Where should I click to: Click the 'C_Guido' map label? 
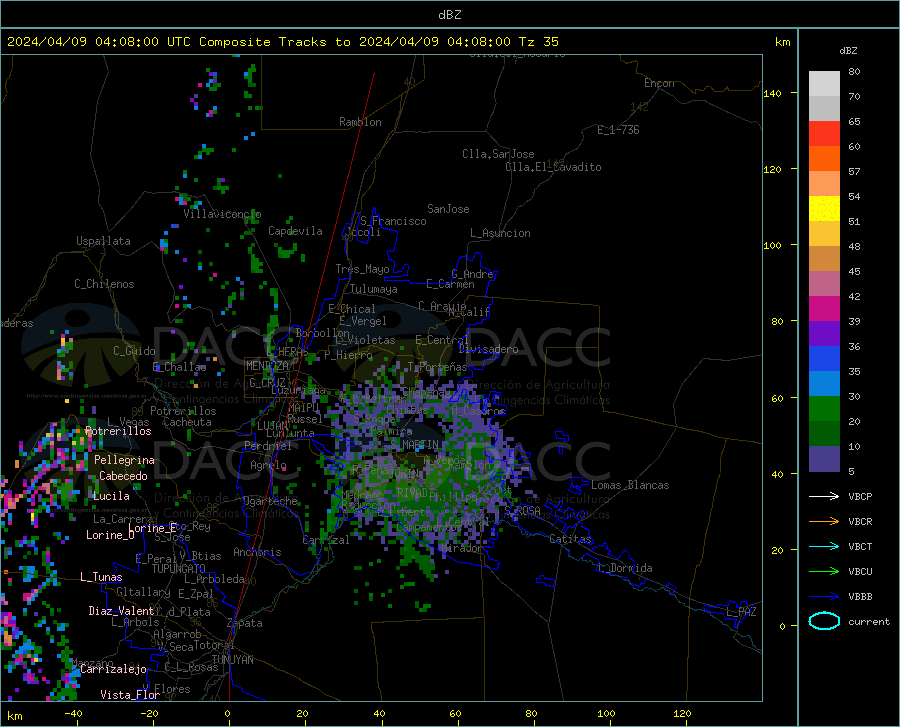tap(134, 351)
